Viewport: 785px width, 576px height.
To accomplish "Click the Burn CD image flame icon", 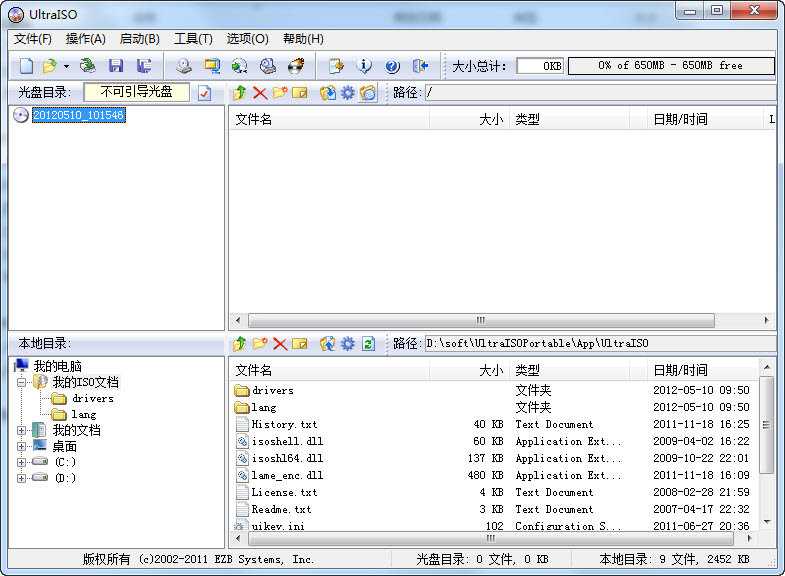I will click(296, 66).
